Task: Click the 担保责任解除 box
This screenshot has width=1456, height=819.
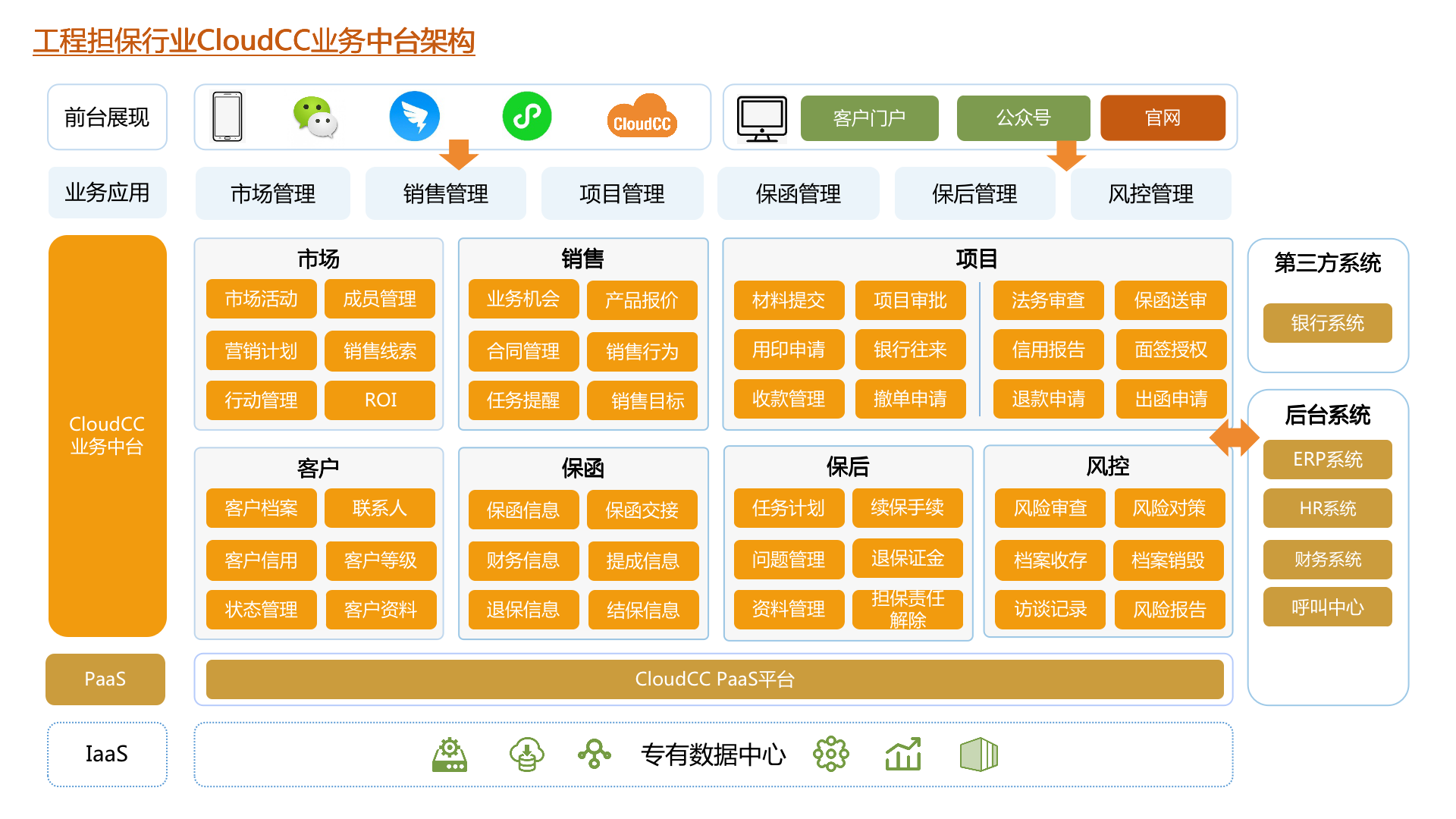Action: point(907,609)
